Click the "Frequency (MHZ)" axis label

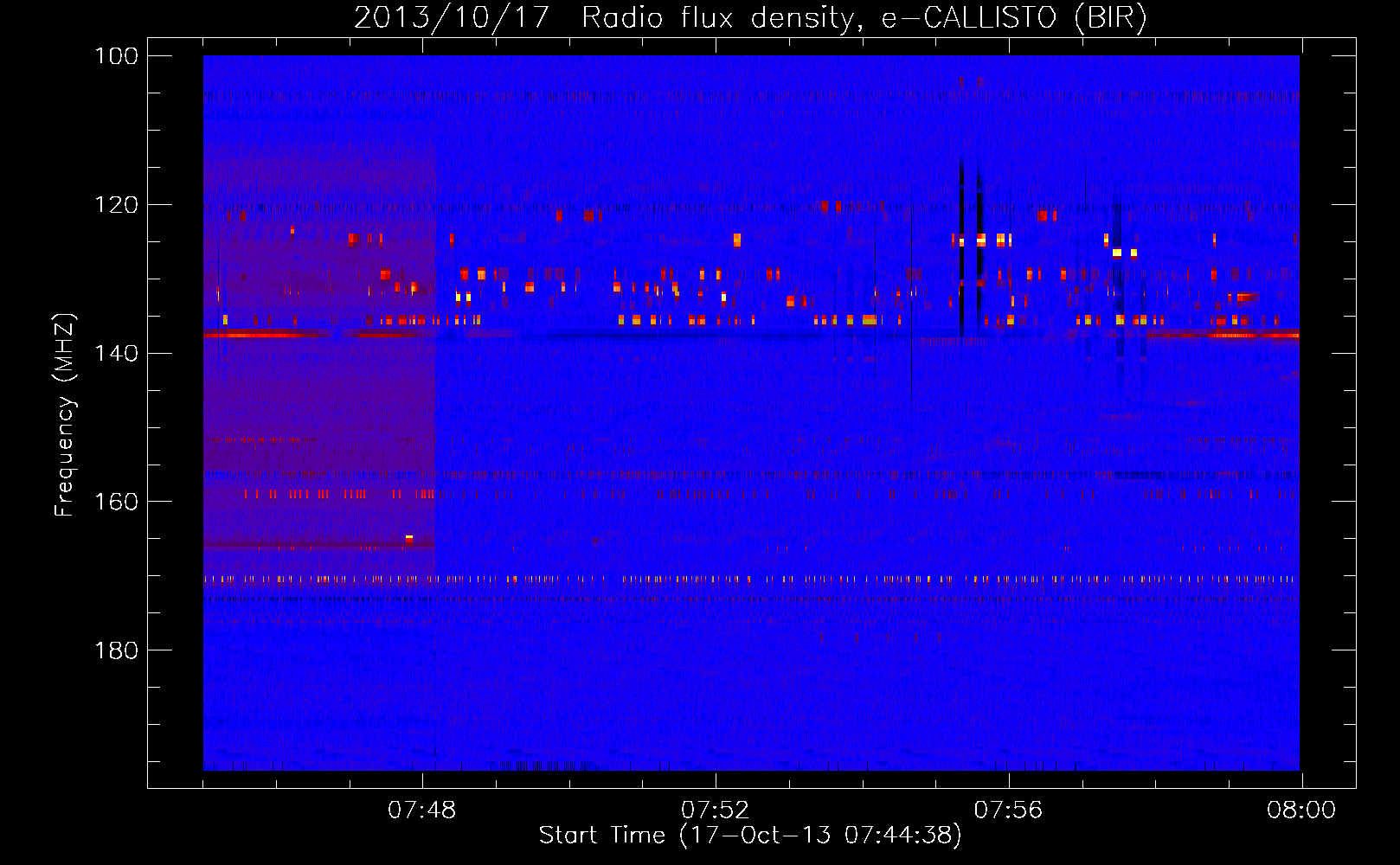point(65,414)
